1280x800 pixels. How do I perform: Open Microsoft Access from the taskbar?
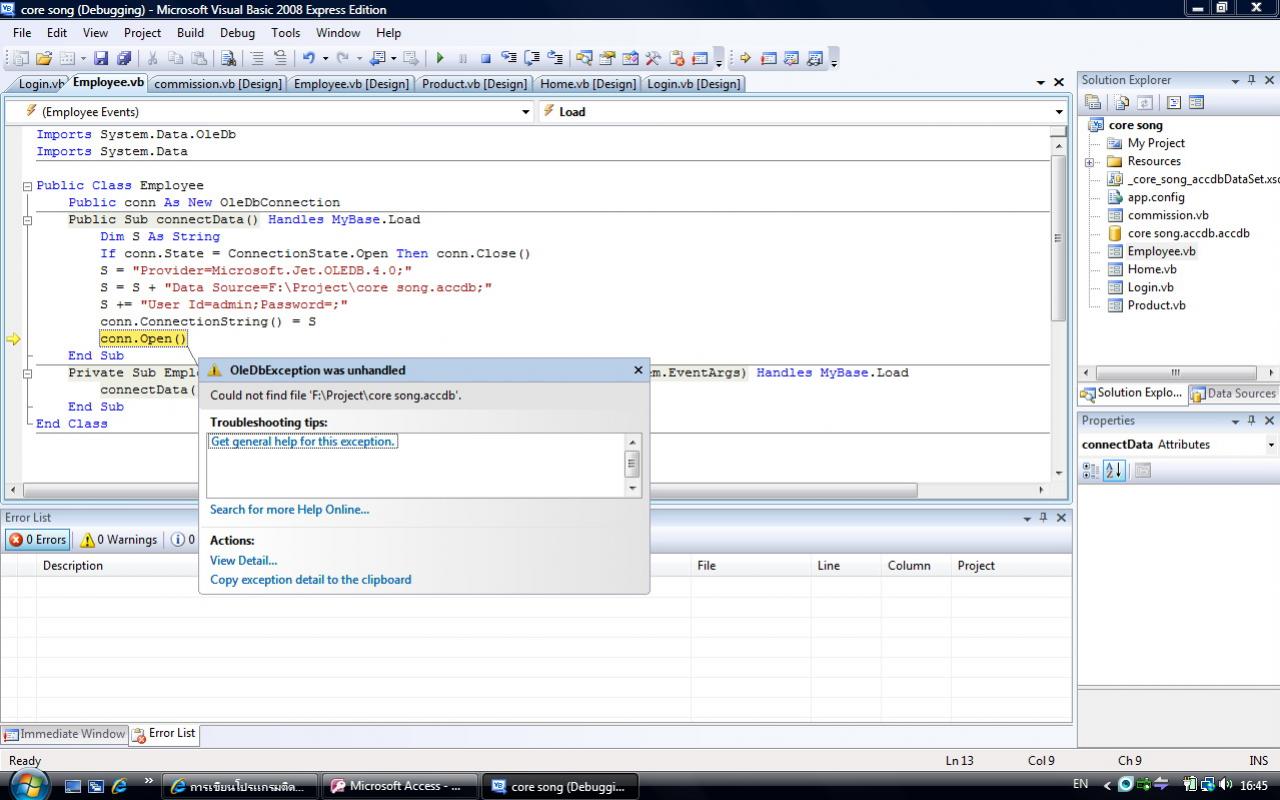[400, 786]
